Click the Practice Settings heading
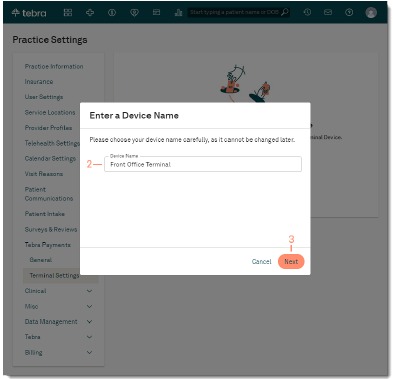This screenshot has height=379, width=393. pyautogui.click(x=50, y=40)
